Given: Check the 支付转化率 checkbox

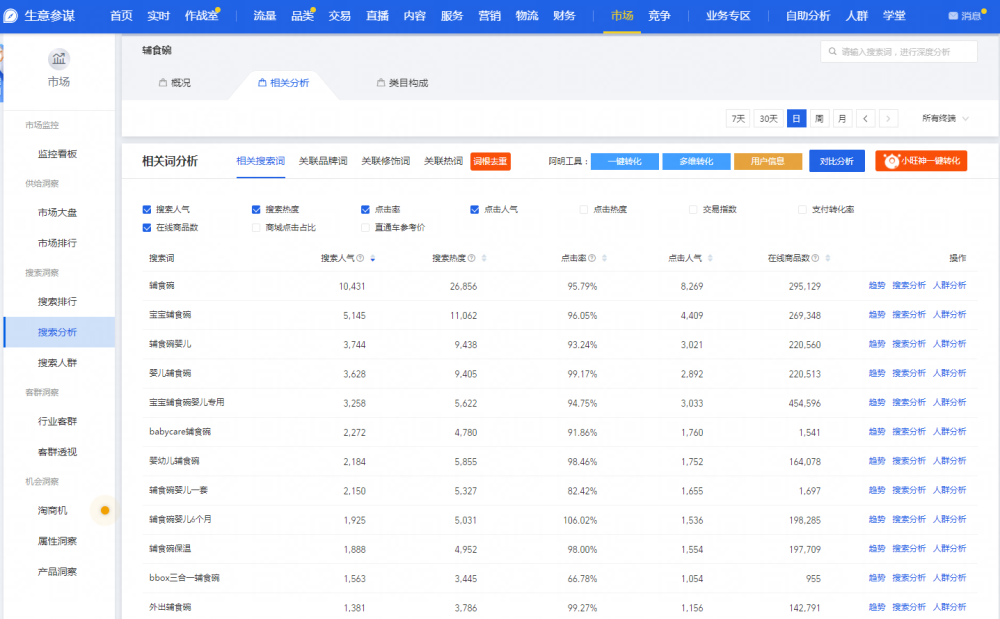Looking at the screenshot, I should click(x=802, y=210).
